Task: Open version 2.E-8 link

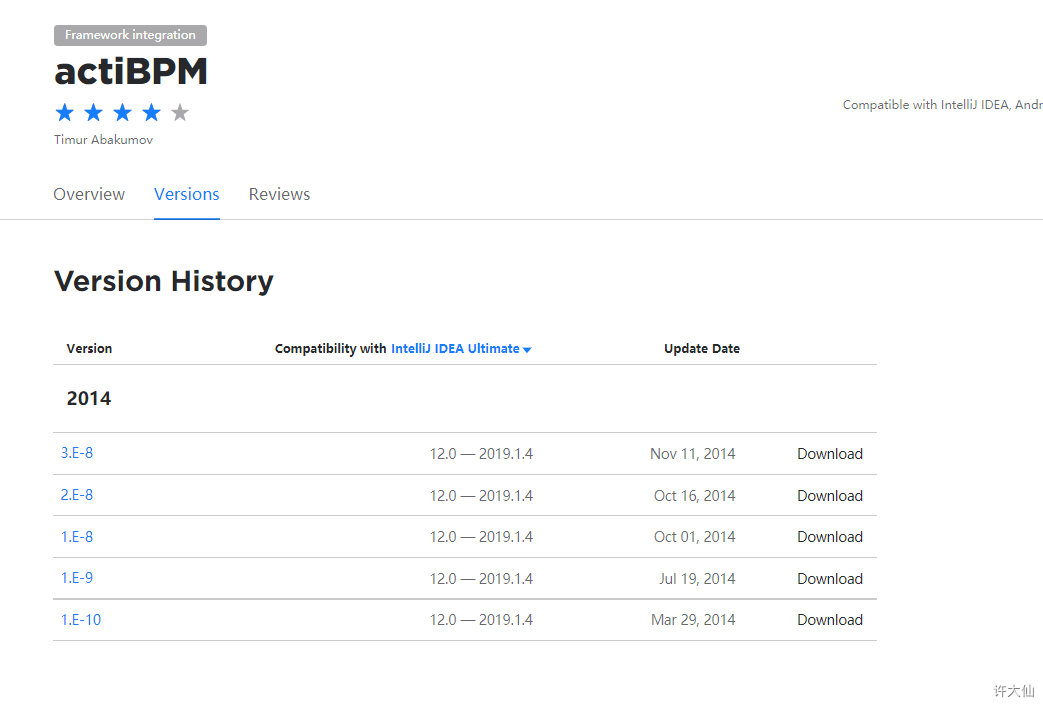Action: click(x=77, y=495)
